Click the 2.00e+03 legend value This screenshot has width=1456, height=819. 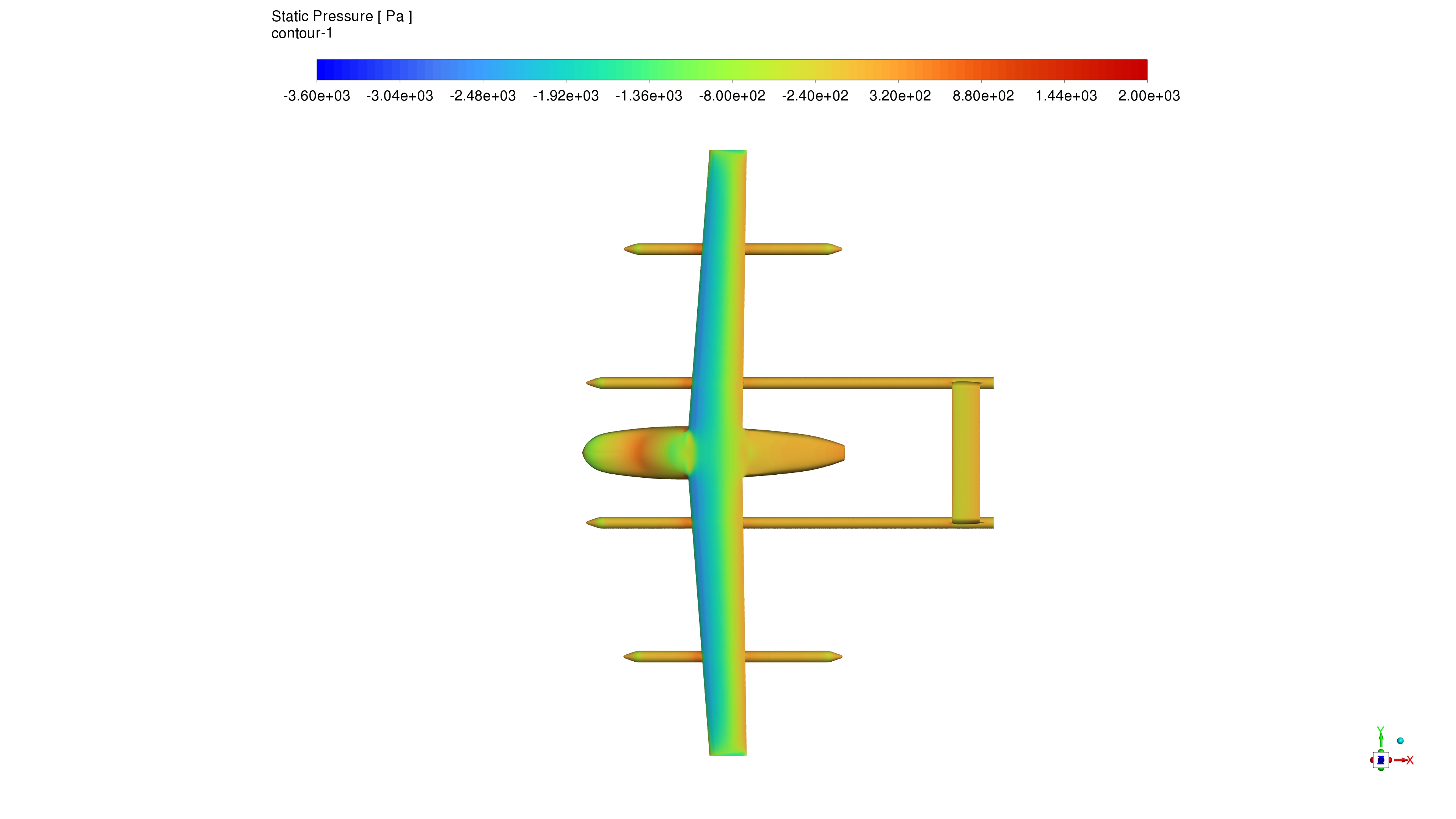(1149, 96)
